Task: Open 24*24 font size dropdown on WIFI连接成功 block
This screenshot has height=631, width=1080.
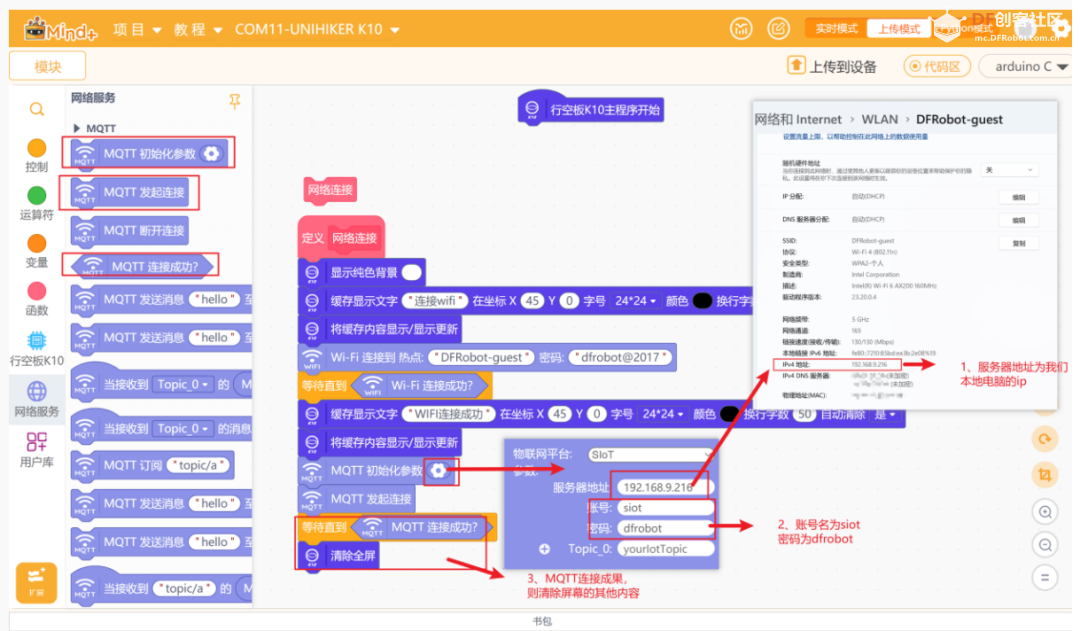Action: click(663, 414)
